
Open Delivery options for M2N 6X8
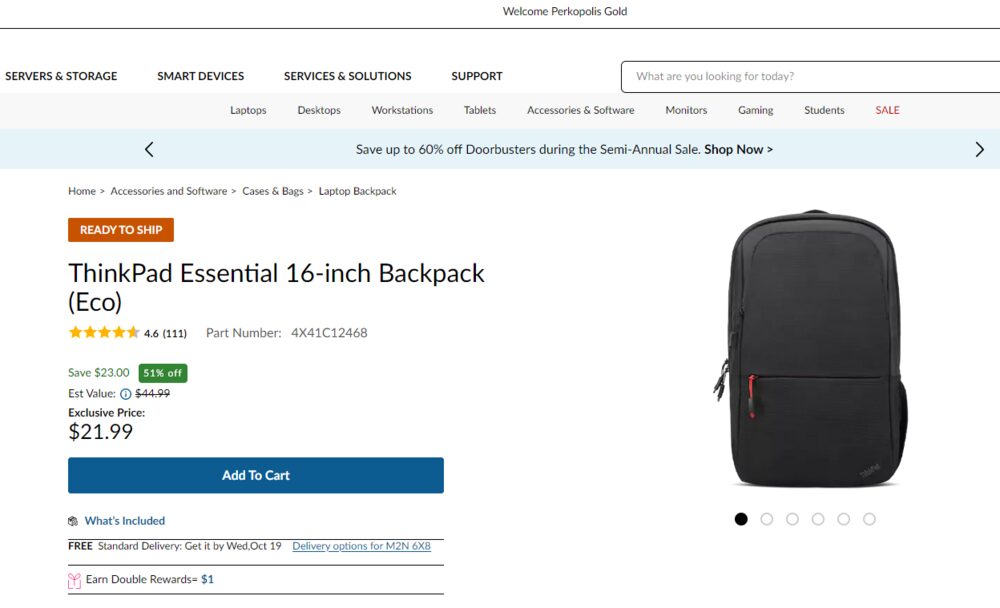362,546
